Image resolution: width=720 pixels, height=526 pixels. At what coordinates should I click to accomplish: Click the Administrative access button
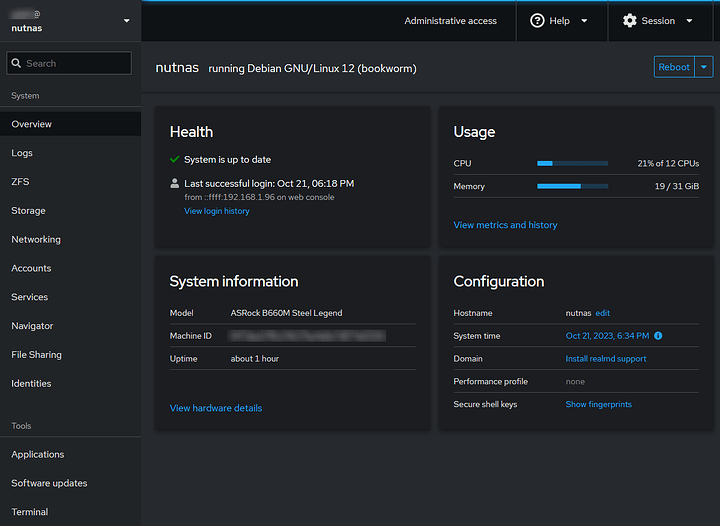[450, 21]
